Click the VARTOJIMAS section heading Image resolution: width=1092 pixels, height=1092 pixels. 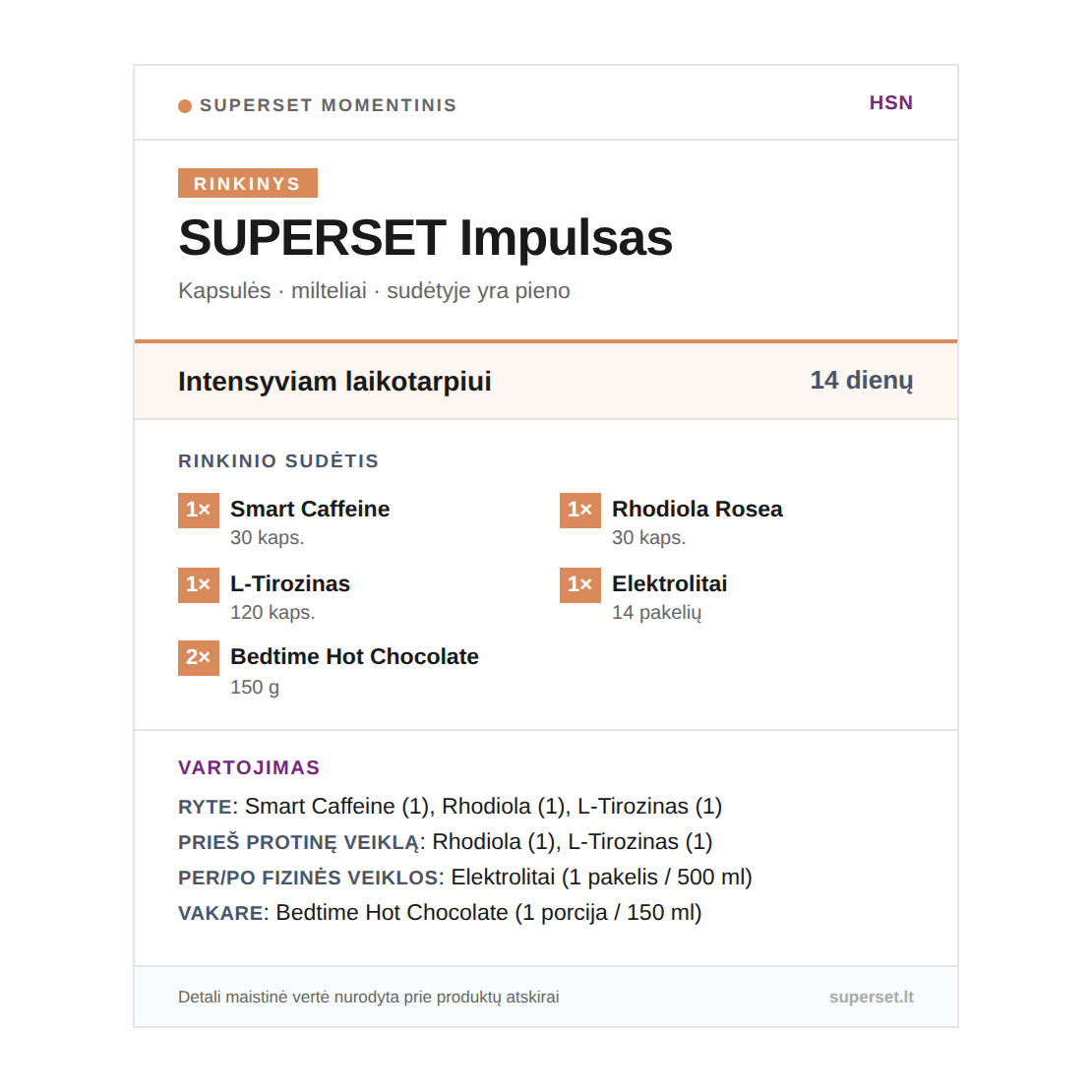pyautogui.click(x=249, y=767)
